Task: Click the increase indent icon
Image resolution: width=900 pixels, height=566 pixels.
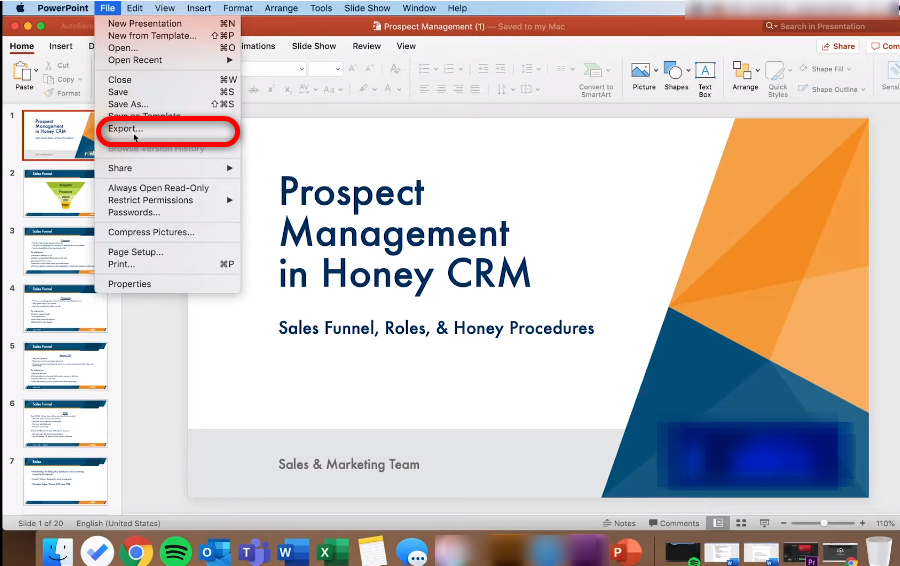Action: tap(501, 69)
